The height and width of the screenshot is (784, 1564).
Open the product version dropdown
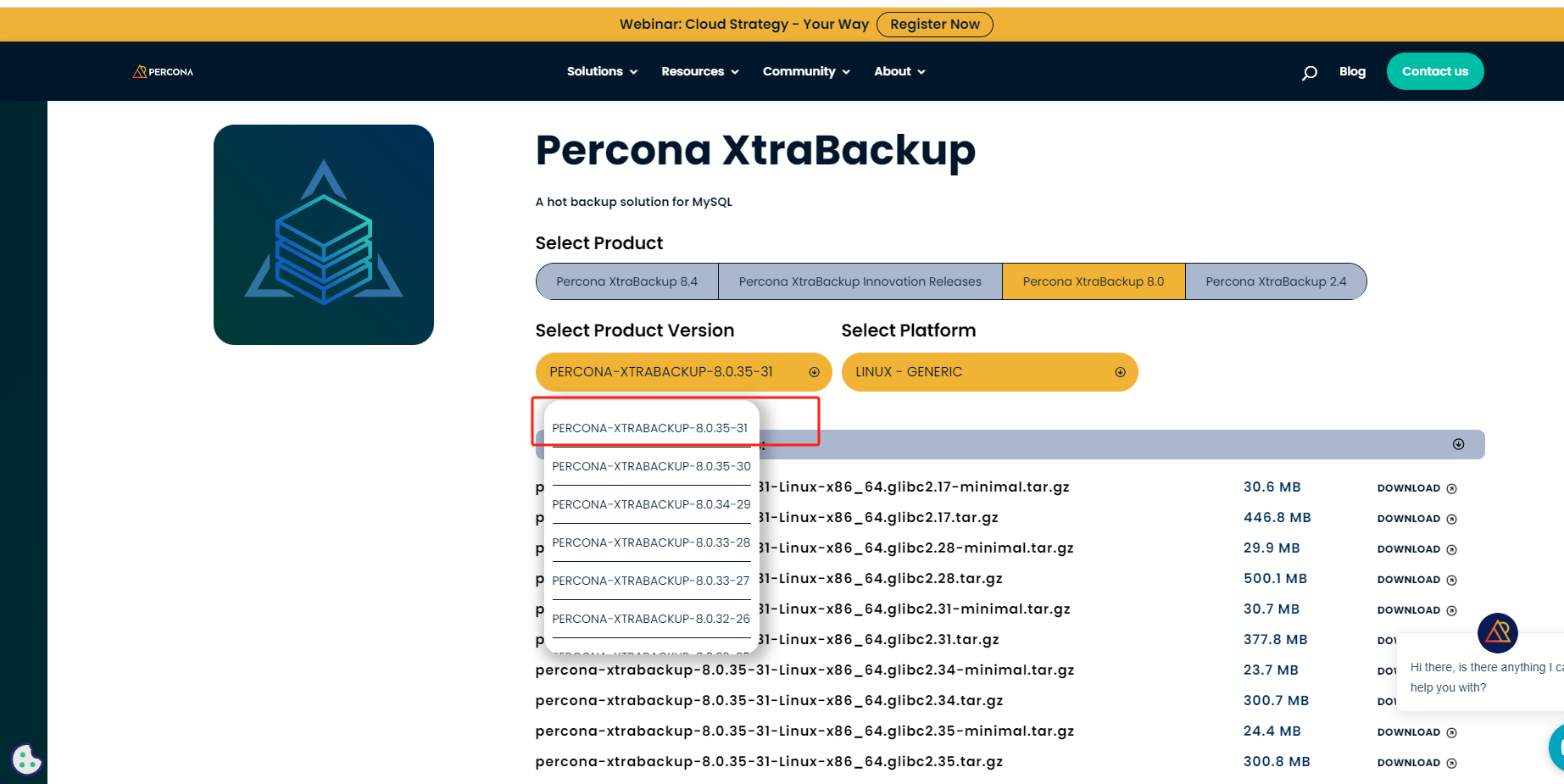tap(683, 372)
